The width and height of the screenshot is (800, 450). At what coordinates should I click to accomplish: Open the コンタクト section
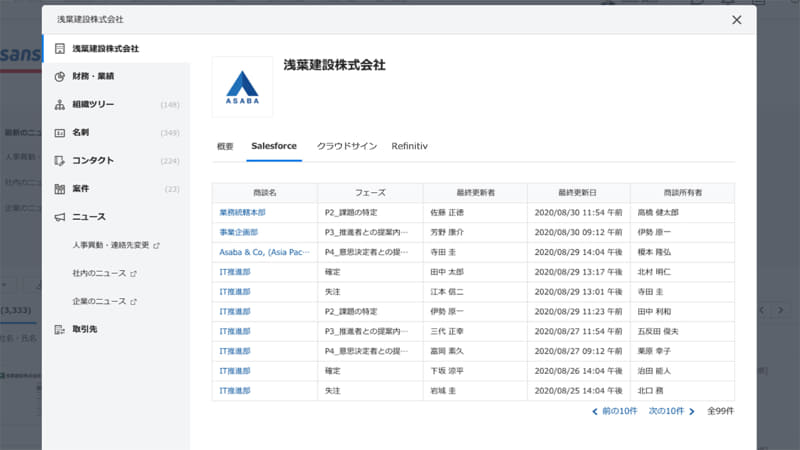116,161
